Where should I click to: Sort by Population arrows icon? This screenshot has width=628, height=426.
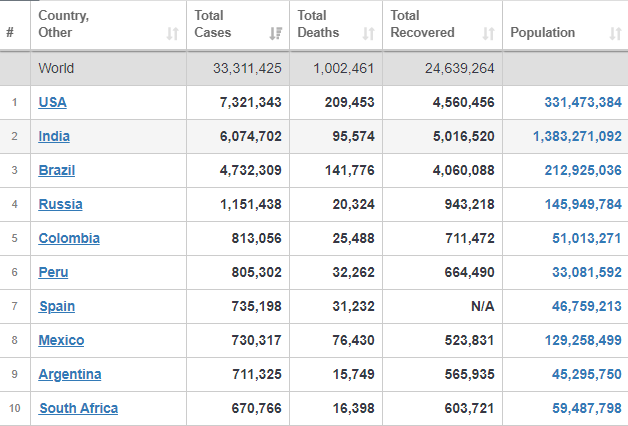616,34
